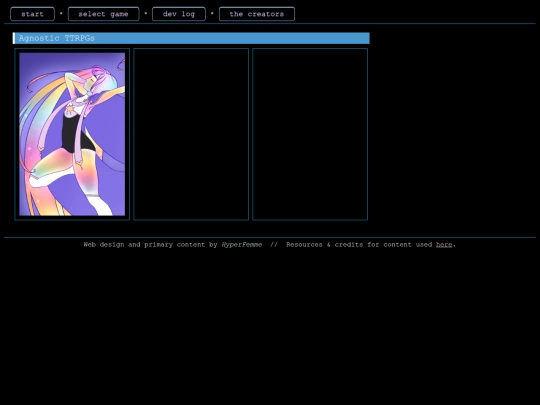Open the start menu button
The height and width of the screenshot is (405, 540).
pyautogui.click(x=32, y=14)
